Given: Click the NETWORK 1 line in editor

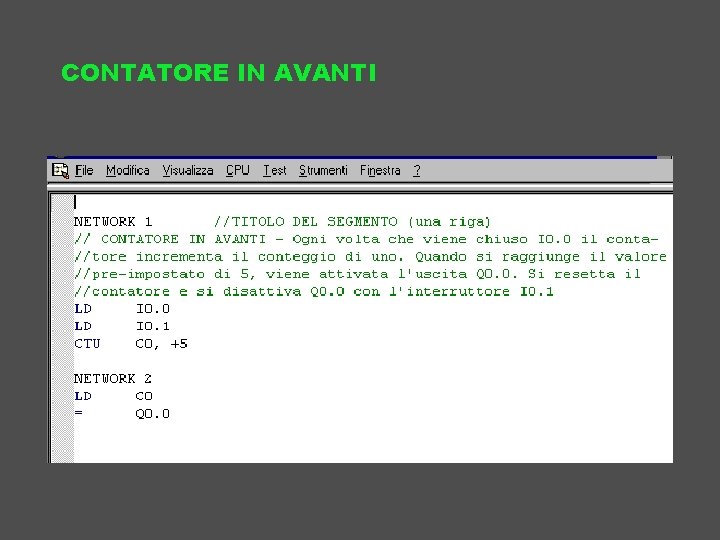Looking at the screenshot, I should pos(113,222).
